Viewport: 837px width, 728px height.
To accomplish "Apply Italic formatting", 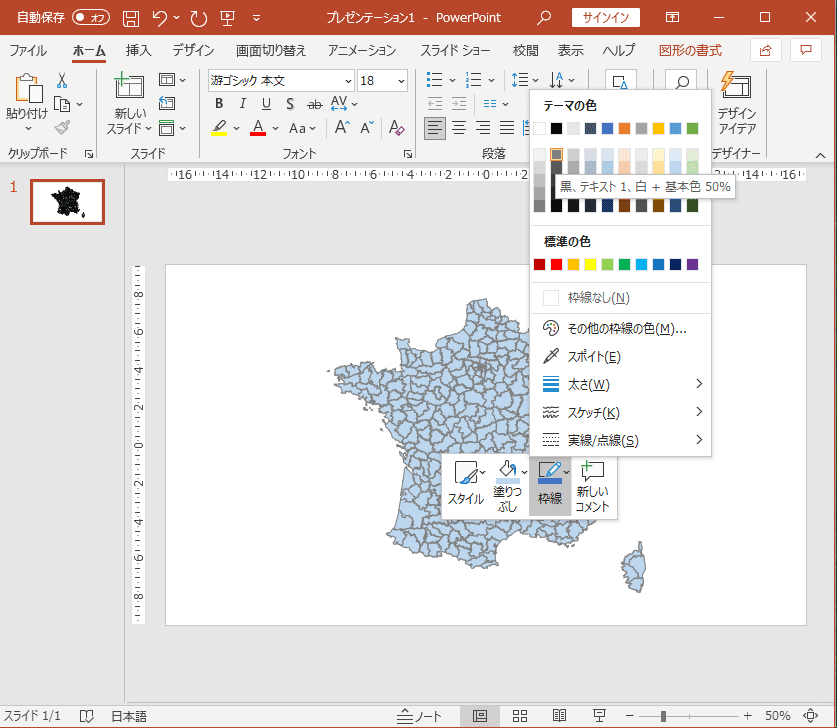I will tap(242, 104).
